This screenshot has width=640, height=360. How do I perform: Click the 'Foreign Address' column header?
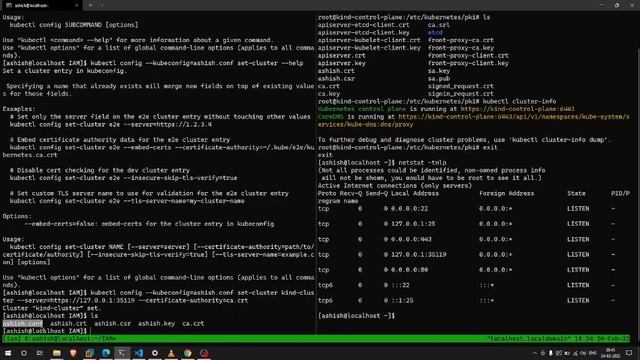coord(507,193)
